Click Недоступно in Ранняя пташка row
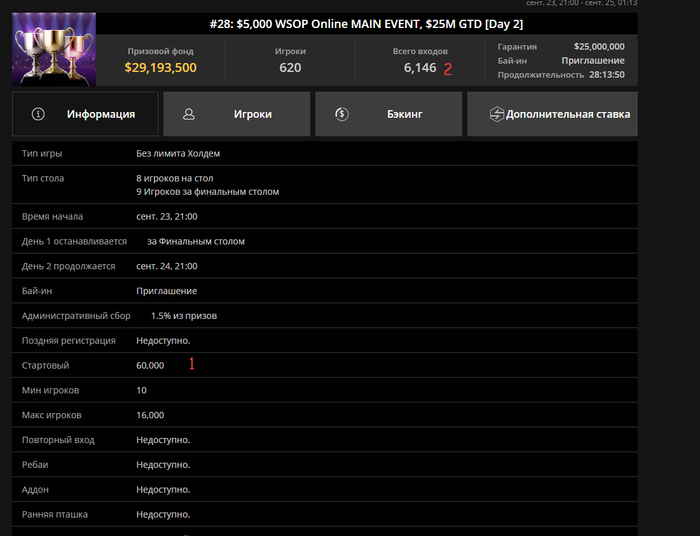Image resolution: width=700 pixels, height=536 pixels. (x=163, y=514)
